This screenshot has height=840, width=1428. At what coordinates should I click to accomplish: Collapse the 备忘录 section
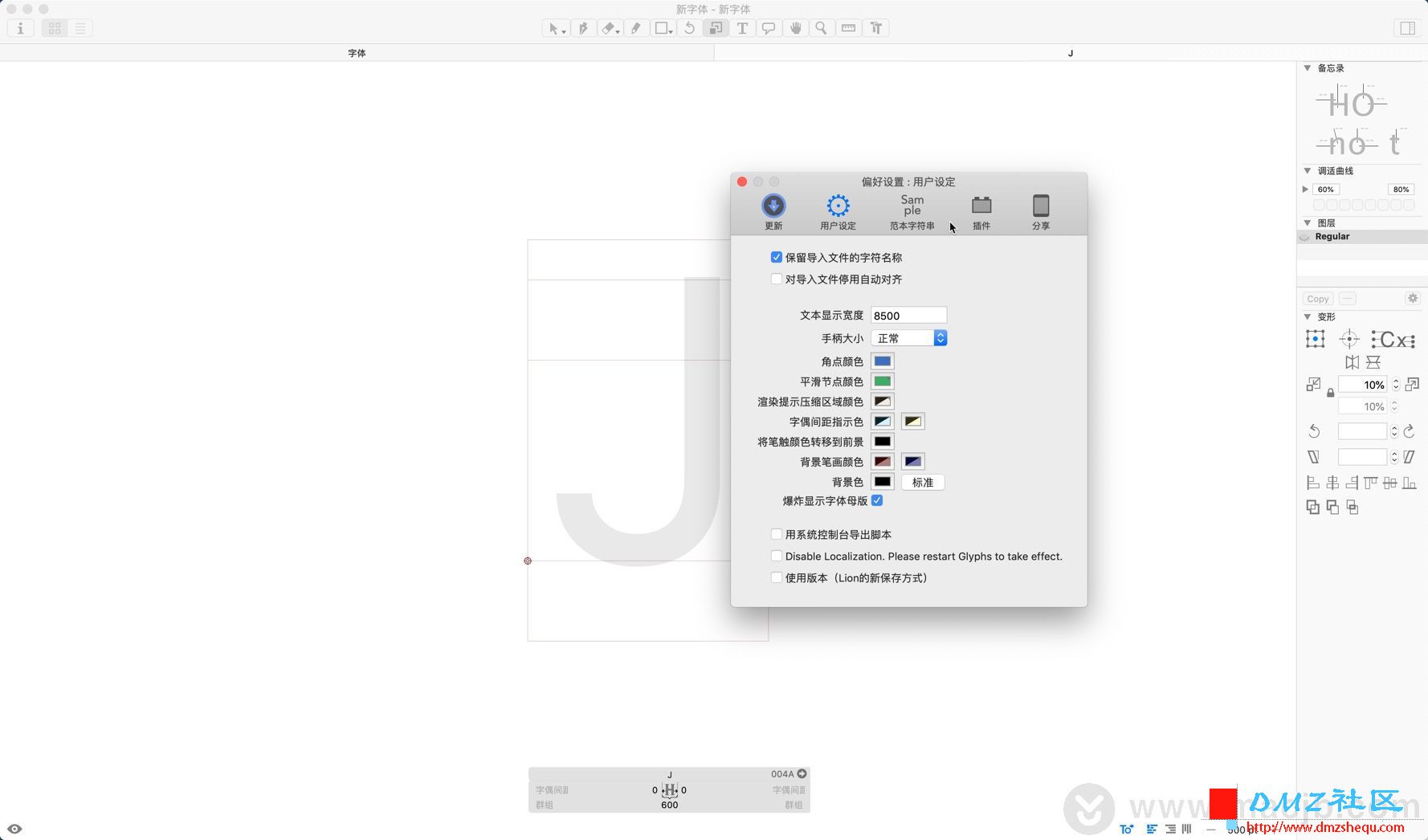click(1308, 68)
